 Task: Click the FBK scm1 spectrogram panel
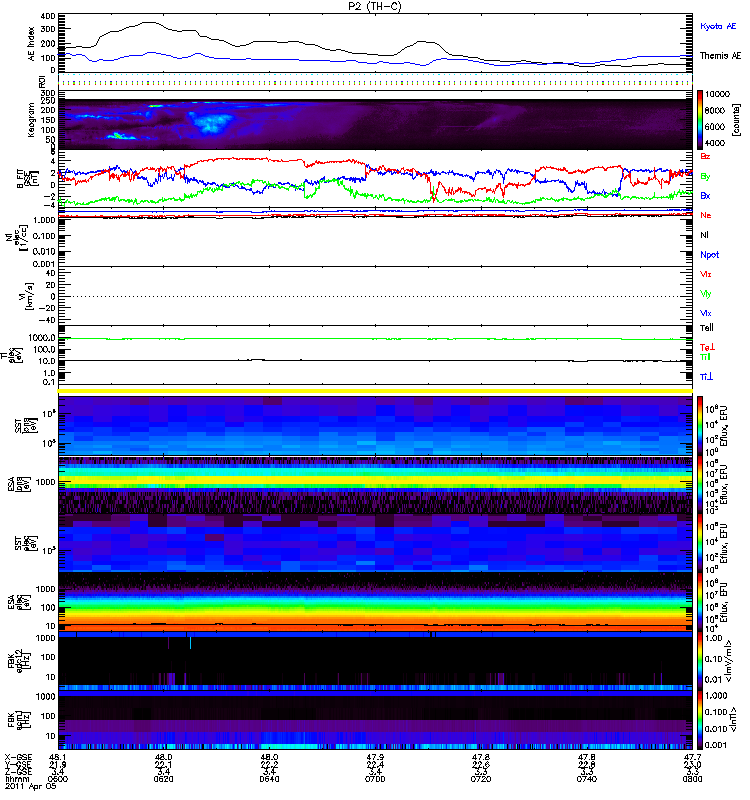(375, 719)
